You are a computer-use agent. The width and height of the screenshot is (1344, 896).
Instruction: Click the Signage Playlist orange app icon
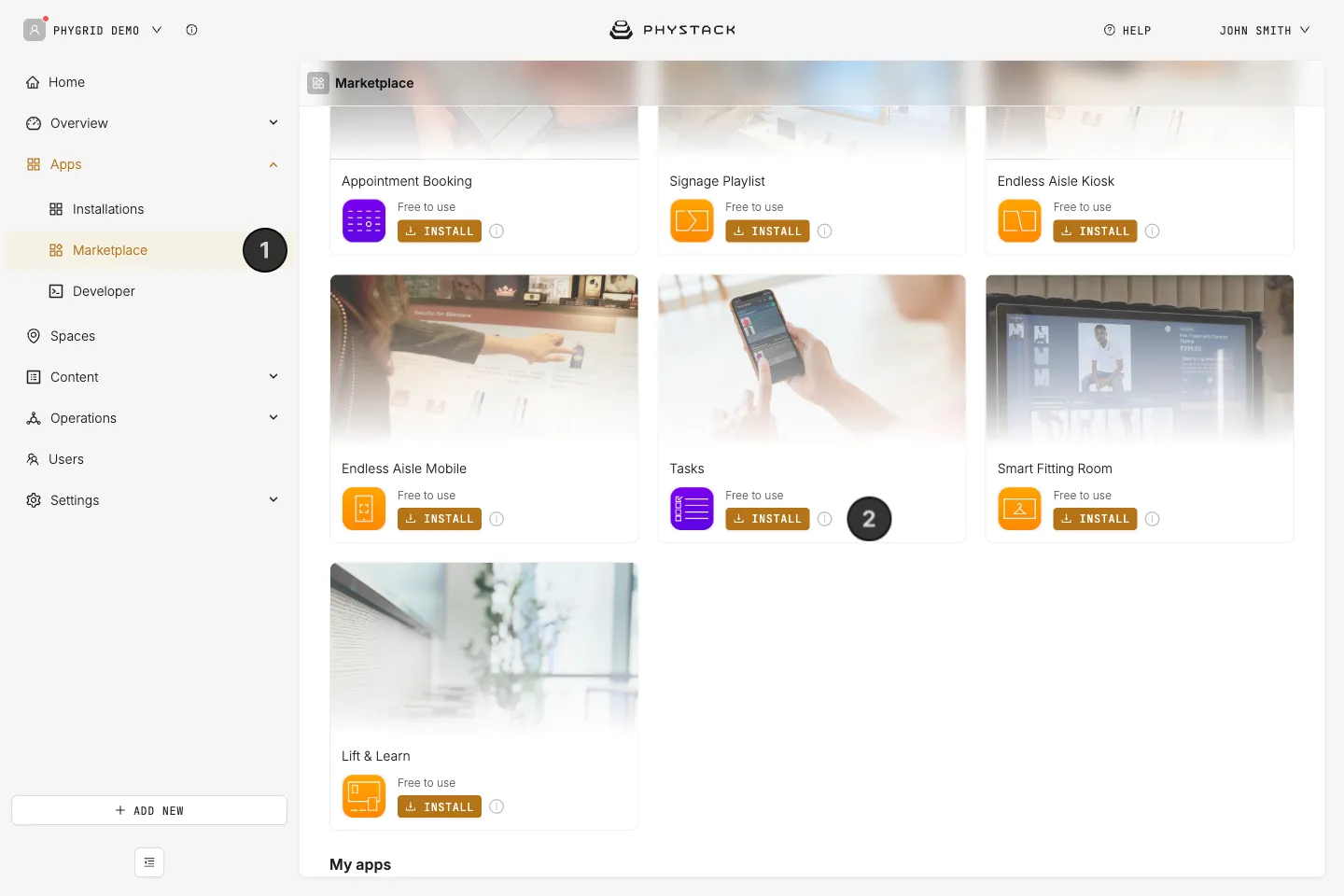[692, 221]
